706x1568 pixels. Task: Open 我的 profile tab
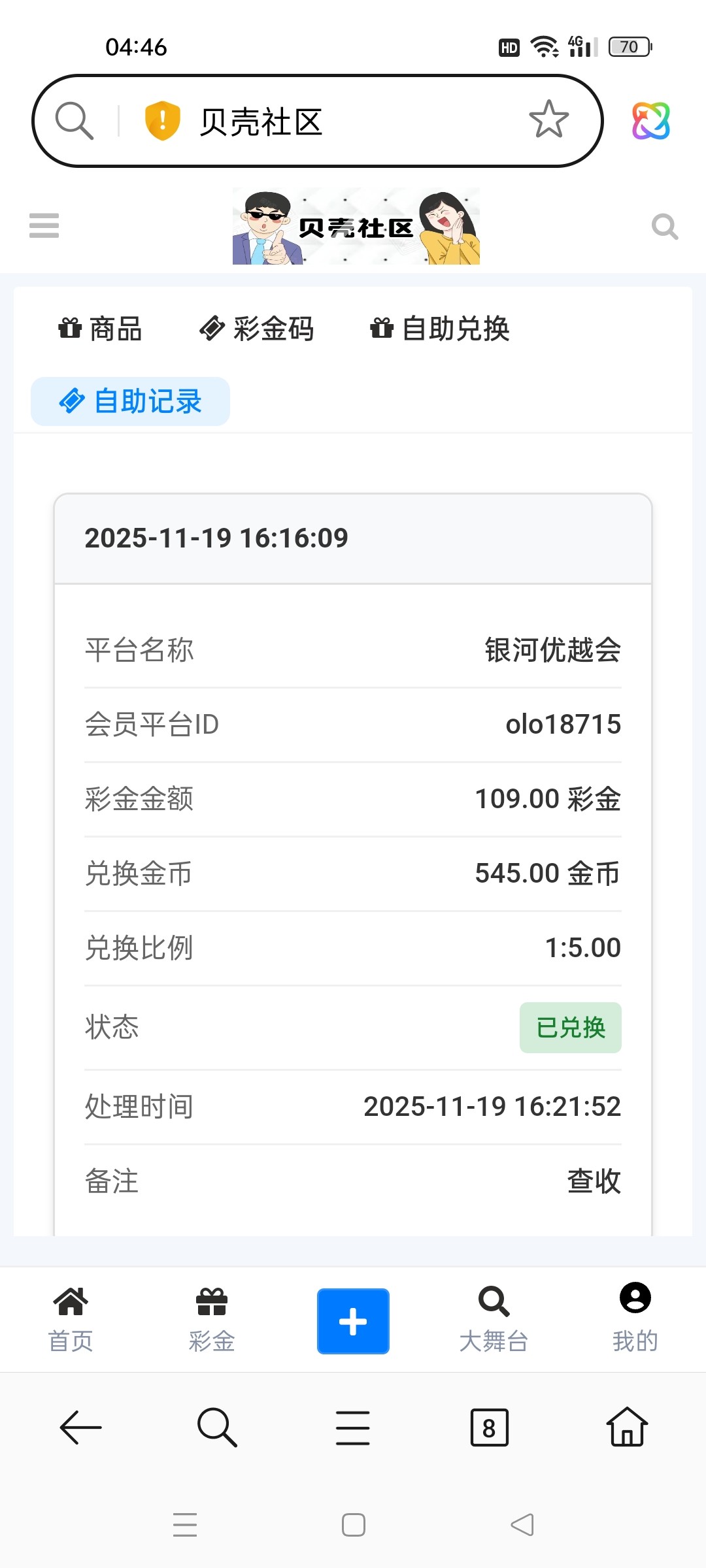click(x=635, y=1320)
